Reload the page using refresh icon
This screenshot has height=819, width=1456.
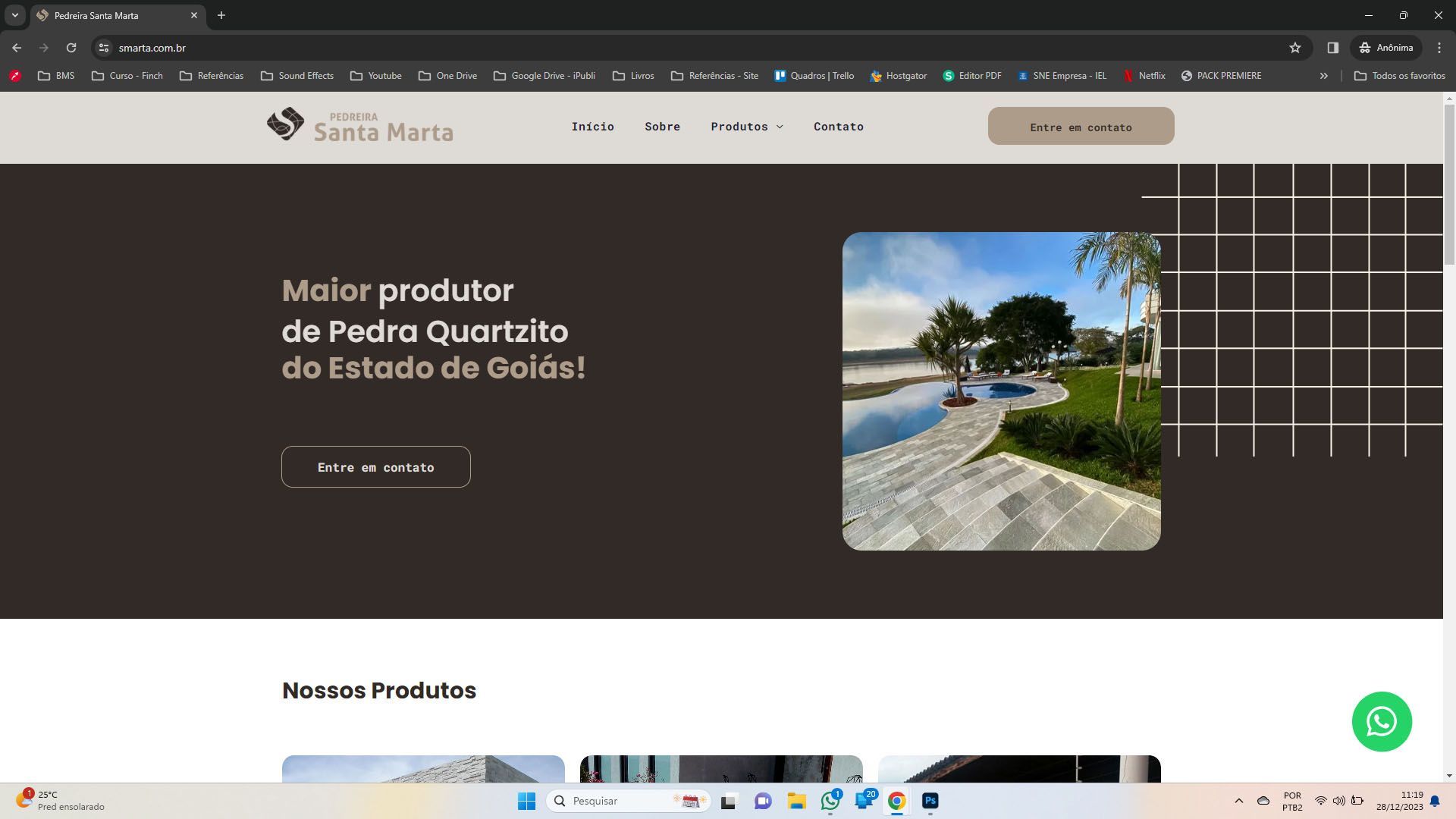[71, 48]
